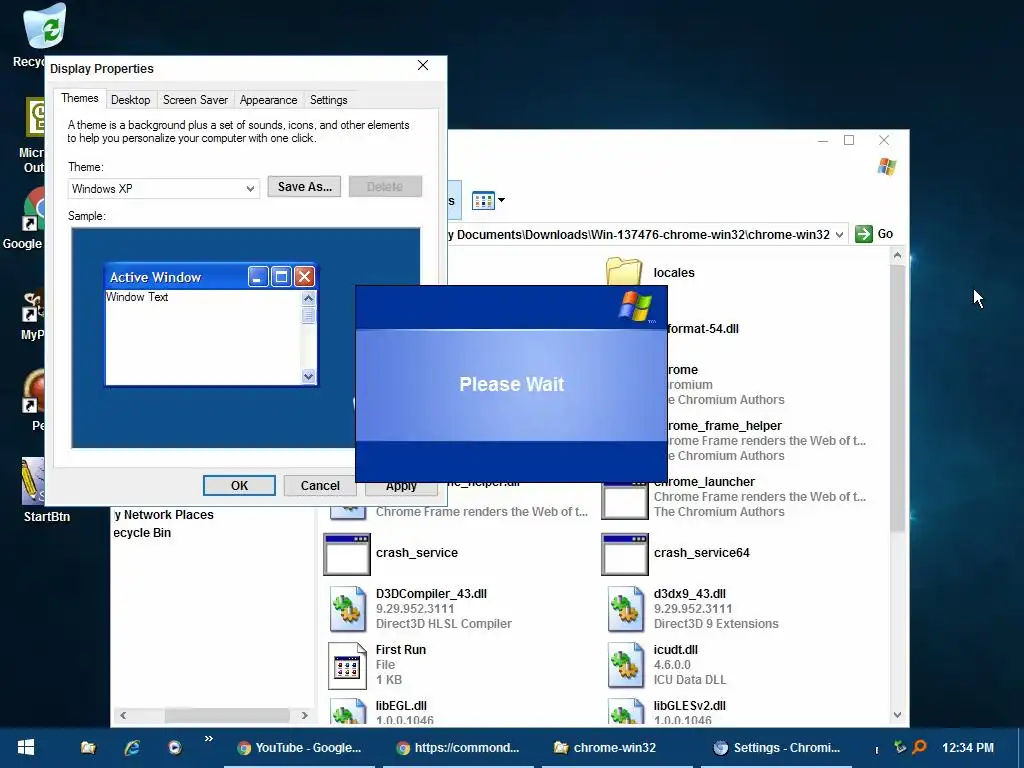Launch Internet Explorer from quick launch
1024x768 pixels.
point(132,747)
